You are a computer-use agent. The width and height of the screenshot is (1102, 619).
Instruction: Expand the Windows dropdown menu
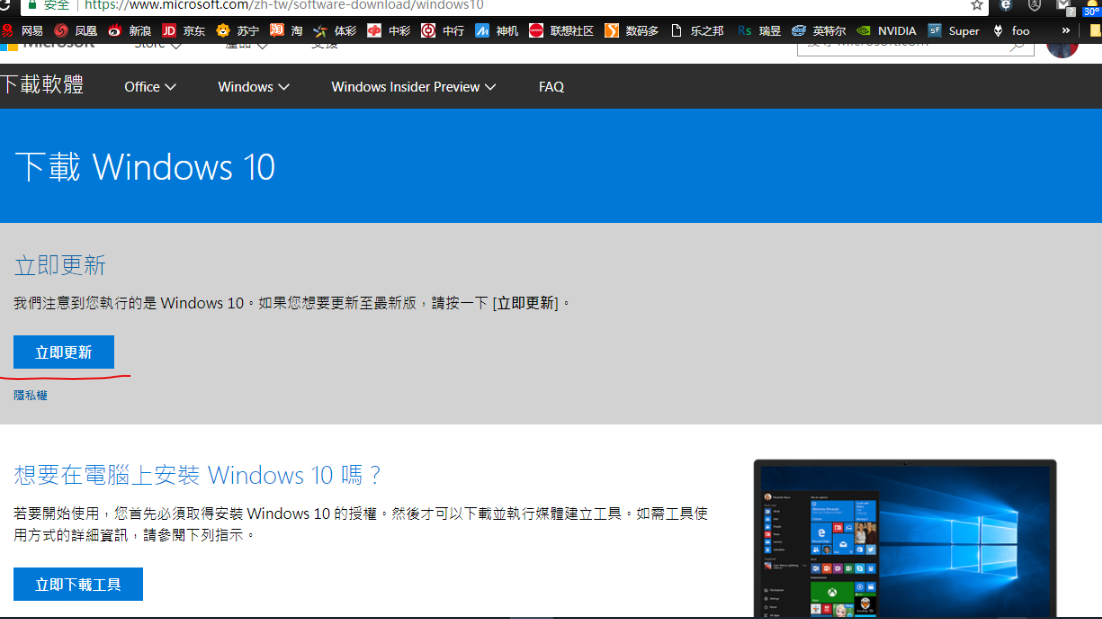coord(253,87)
